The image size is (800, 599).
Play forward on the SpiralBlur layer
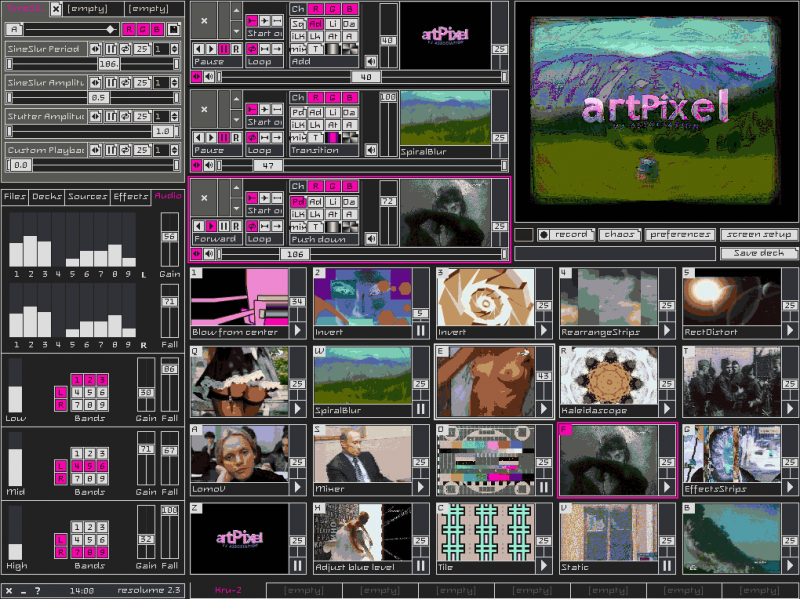(211, 137)
